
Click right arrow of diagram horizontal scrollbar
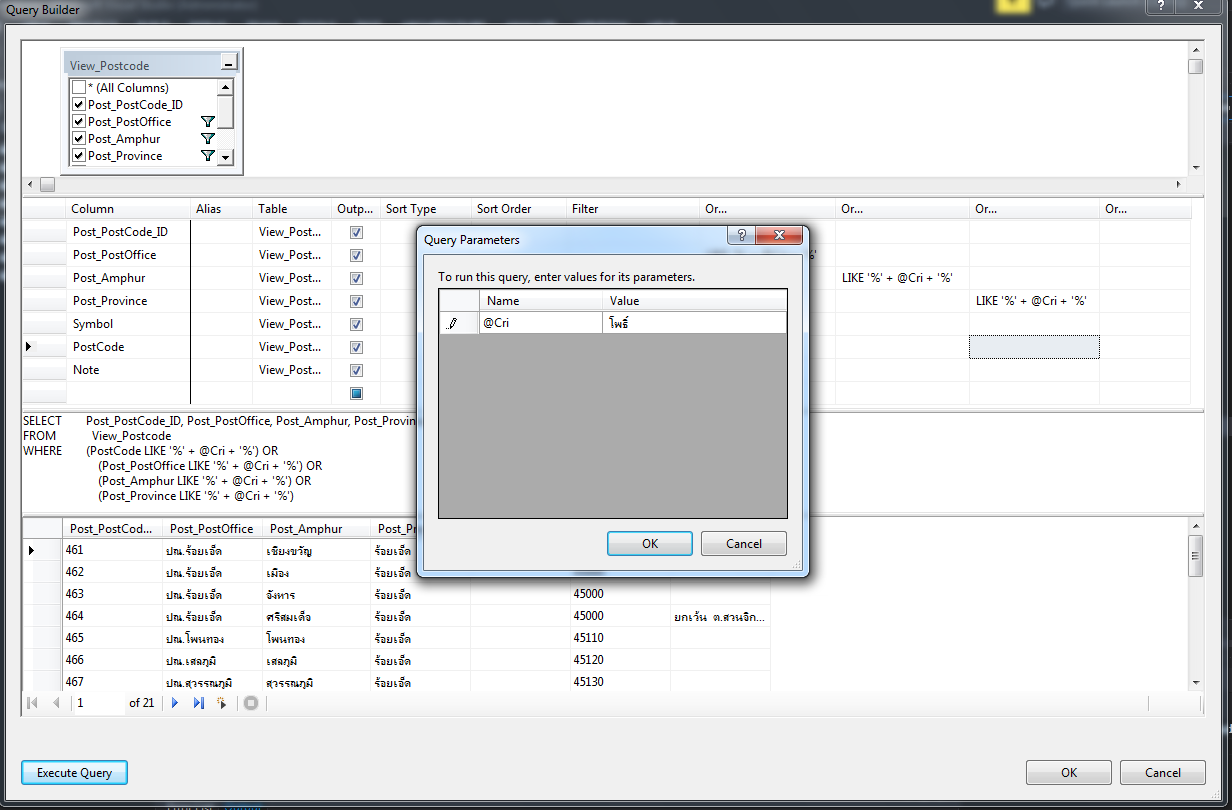pyautogui.click(x=1179, y=185)
